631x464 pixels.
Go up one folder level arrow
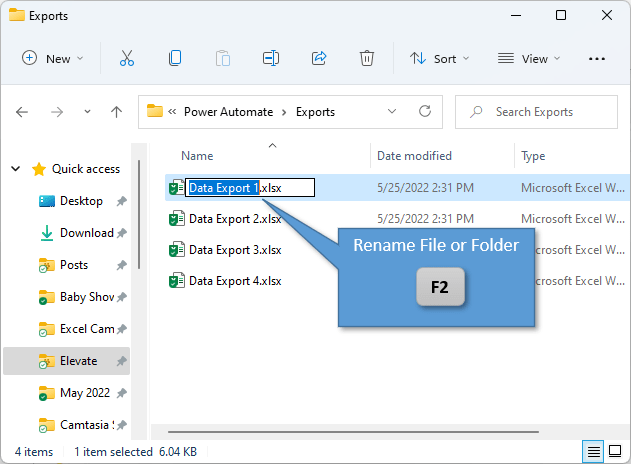click(x=116, y=112)
